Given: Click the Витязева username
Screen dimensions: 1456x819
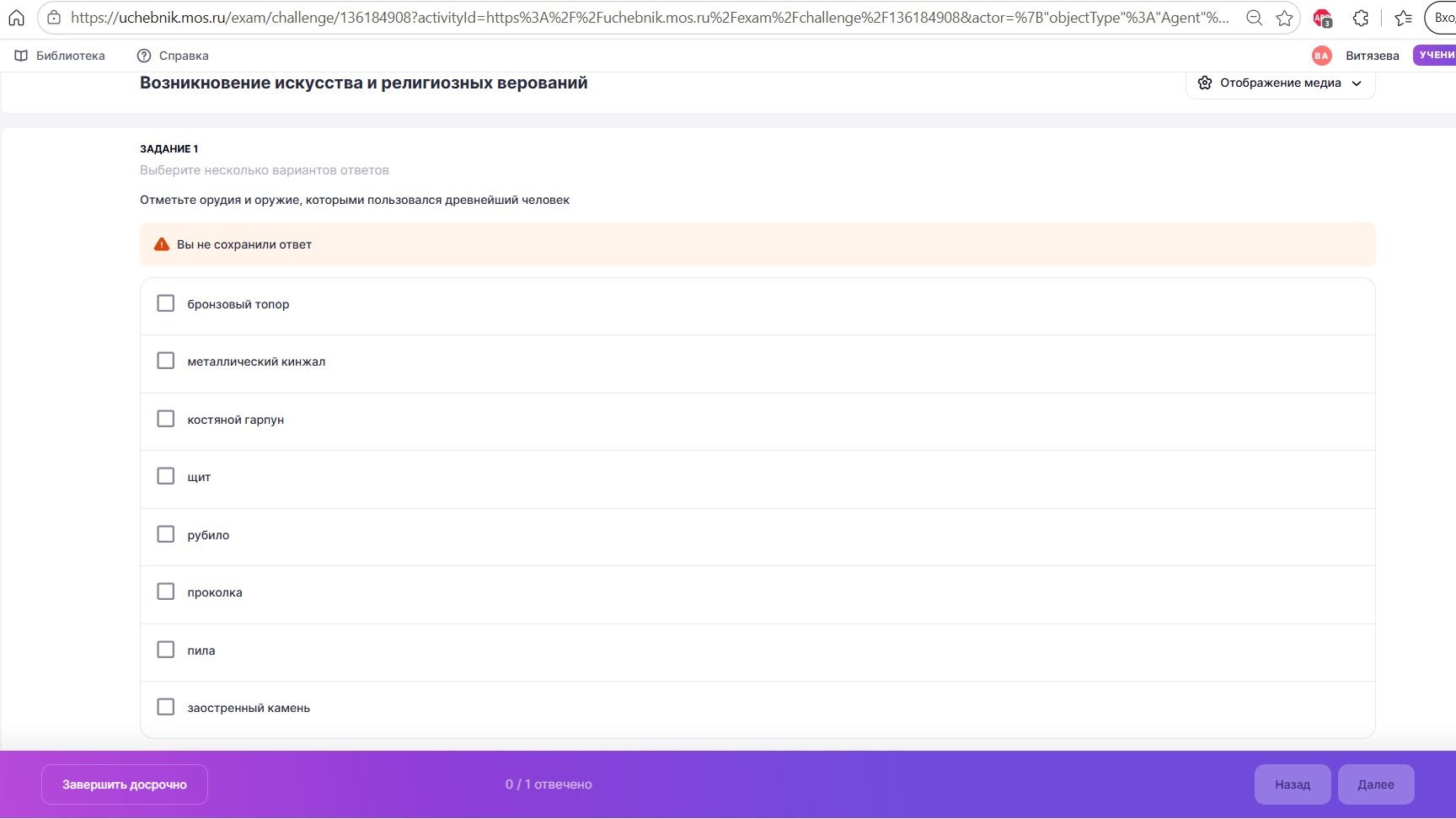Looking at the screenshot, I should click(1373, 56).
